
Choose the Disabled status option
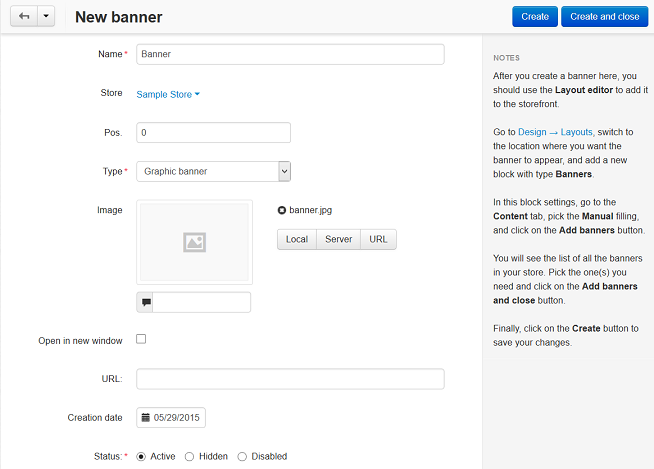(x=242, y=456)
